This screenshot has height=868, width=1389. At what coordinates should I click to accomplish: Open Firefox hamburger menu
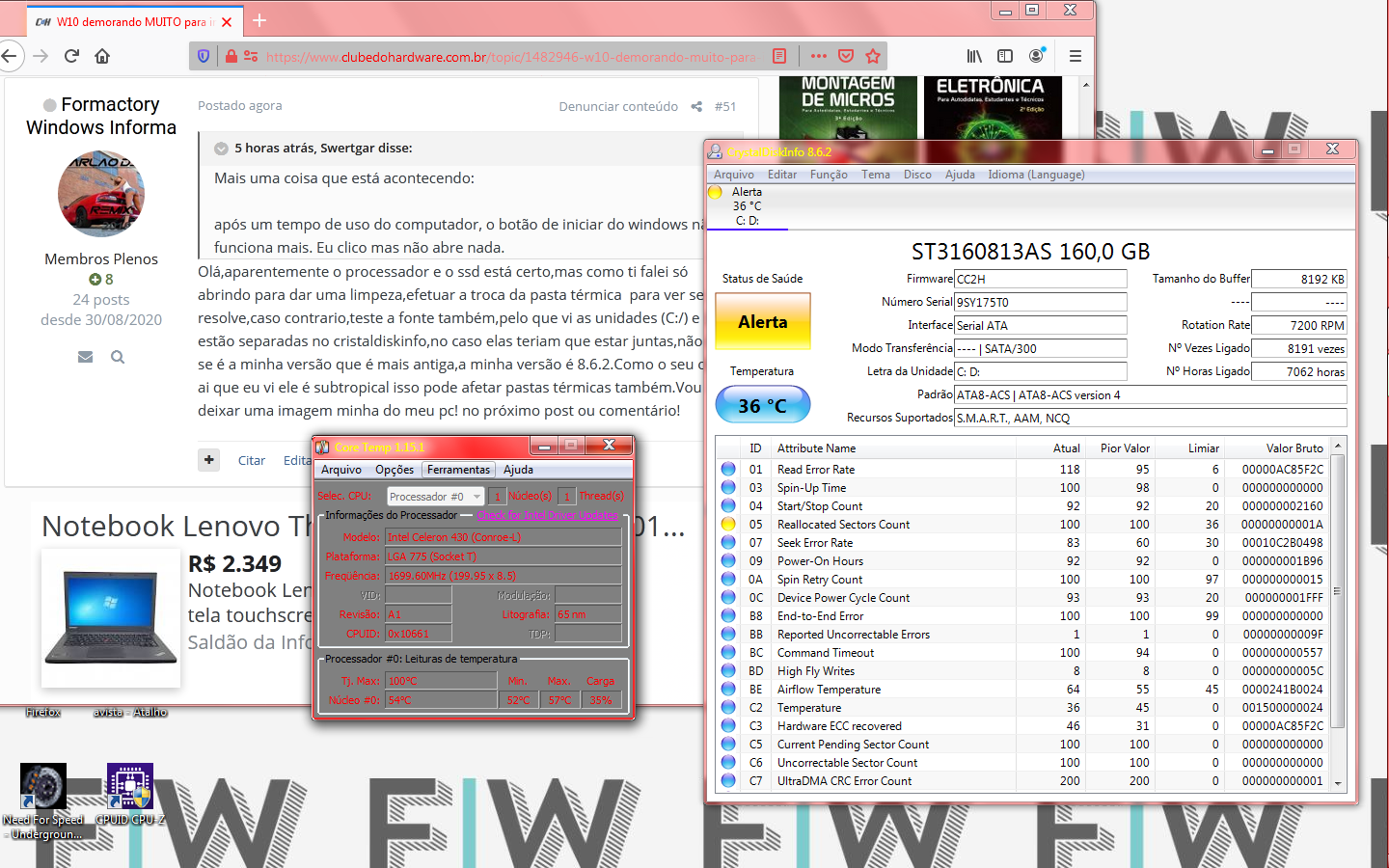(1076, 56)
